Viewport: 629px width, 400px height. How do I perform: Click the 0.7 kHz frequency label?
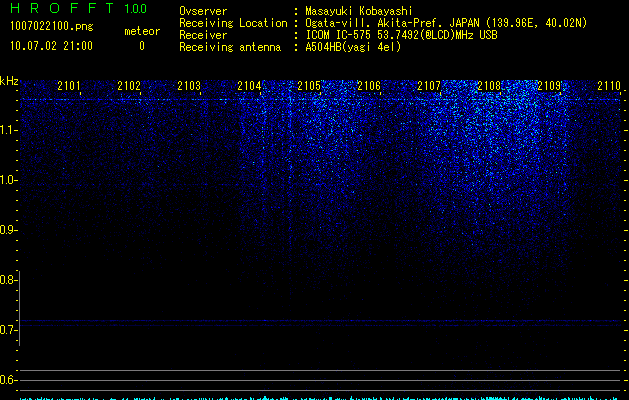pyautogui.click(x=8, y=330)
